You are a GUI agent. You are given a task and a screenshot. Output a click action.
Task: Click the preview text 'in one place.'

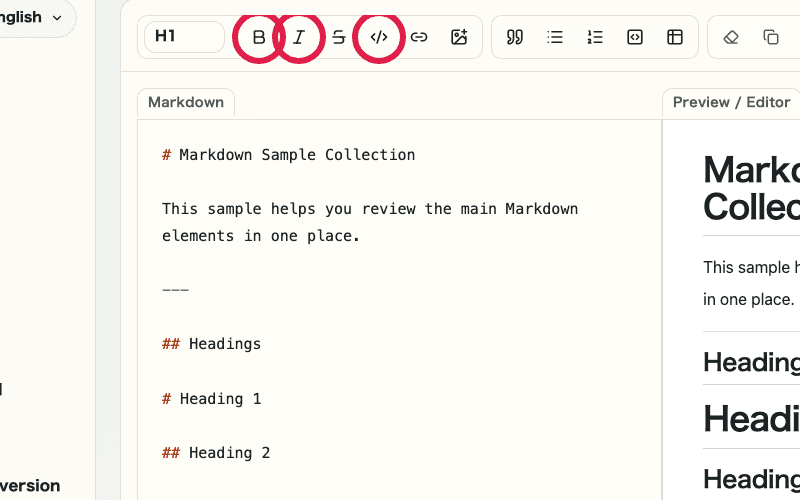[x=748, y=299]
